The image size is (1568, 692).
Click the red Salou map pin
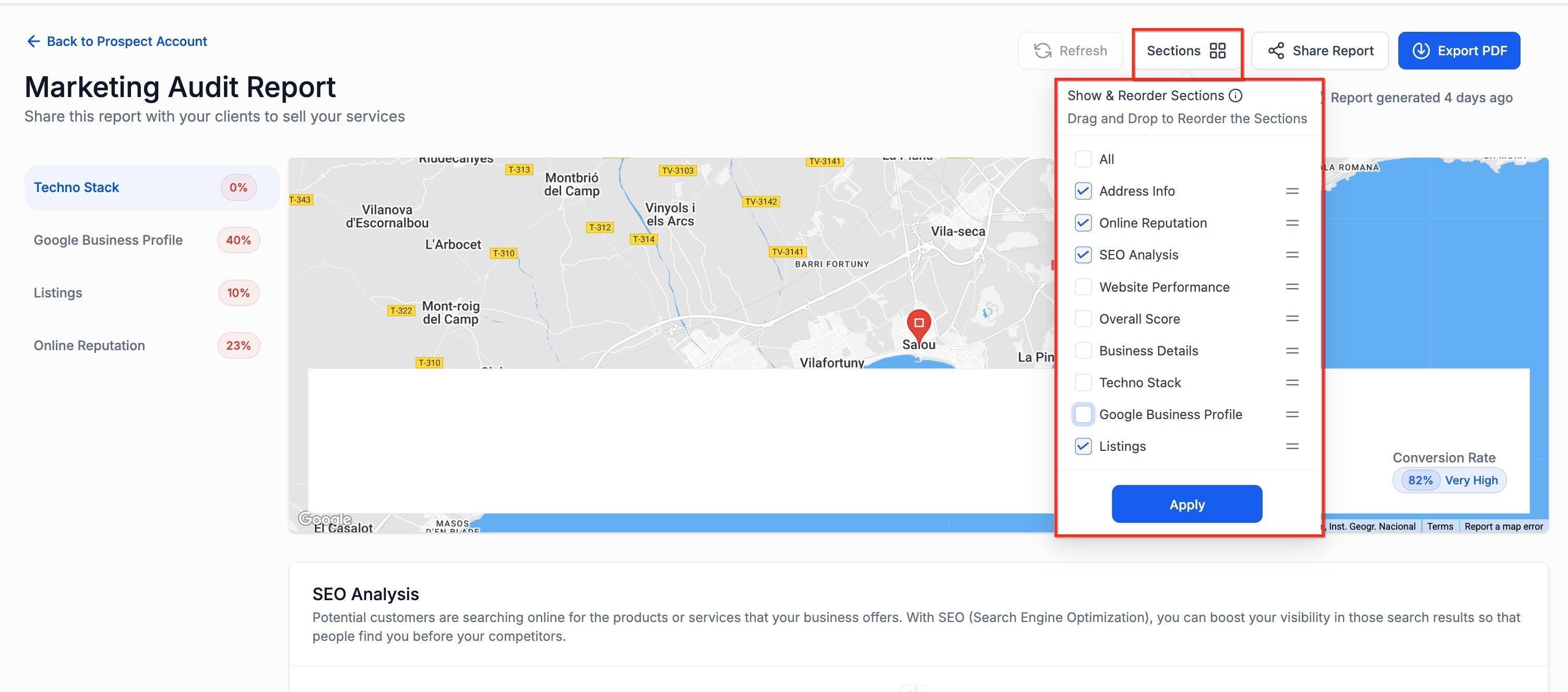click(x=919, y=323)
